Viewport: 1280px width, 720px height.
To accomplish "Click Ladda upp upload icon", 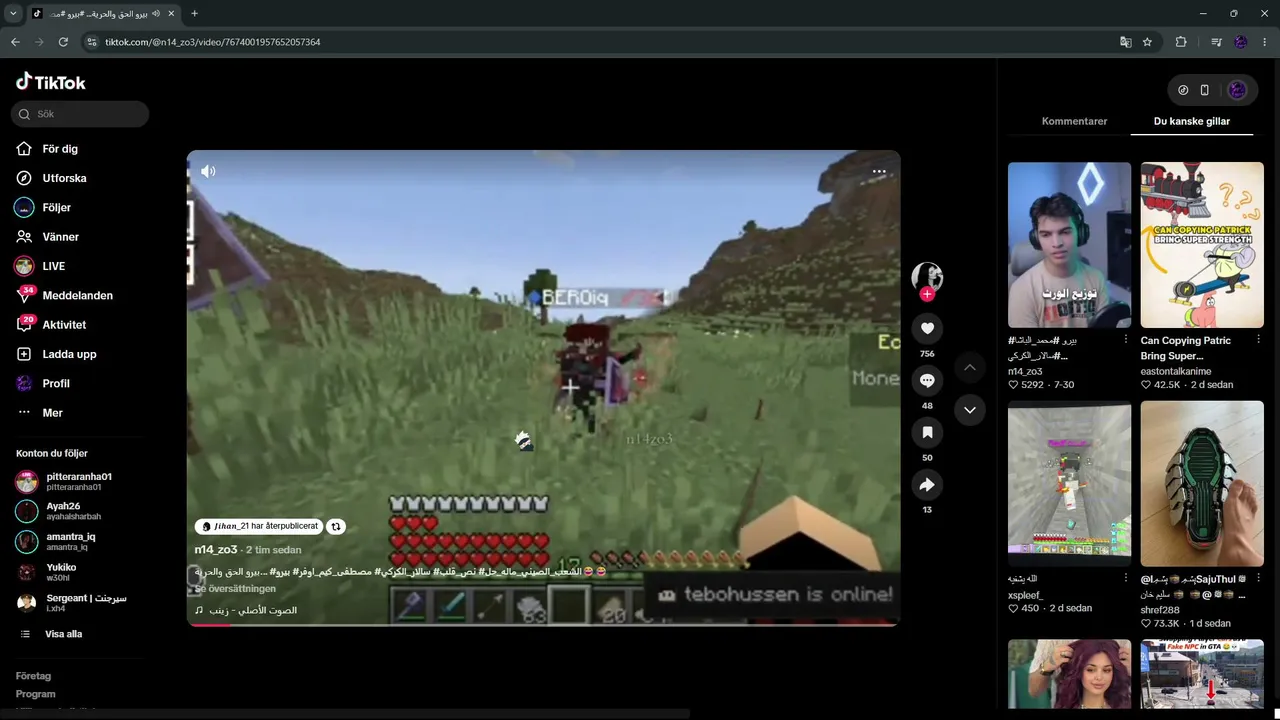I will tap(24, 354).
